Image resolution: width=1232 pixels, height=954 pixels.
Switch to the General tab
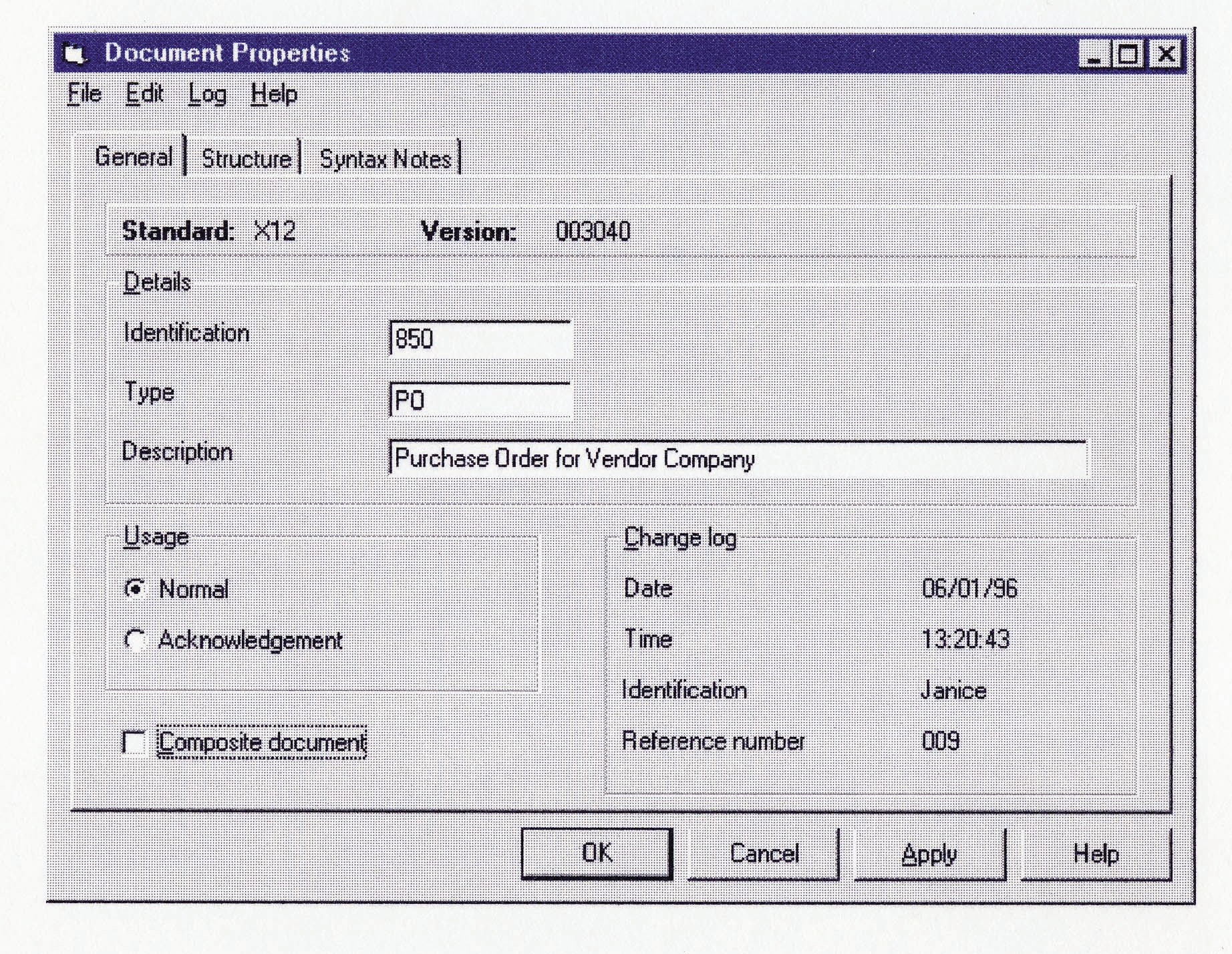click(134, 157)
